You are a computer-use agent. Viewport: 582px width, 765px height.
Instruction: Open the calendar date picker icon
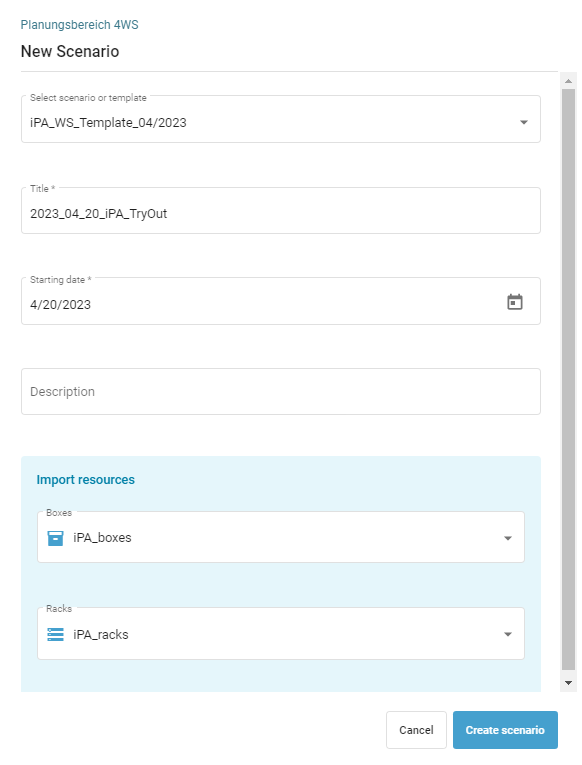[x=515, y=302]
